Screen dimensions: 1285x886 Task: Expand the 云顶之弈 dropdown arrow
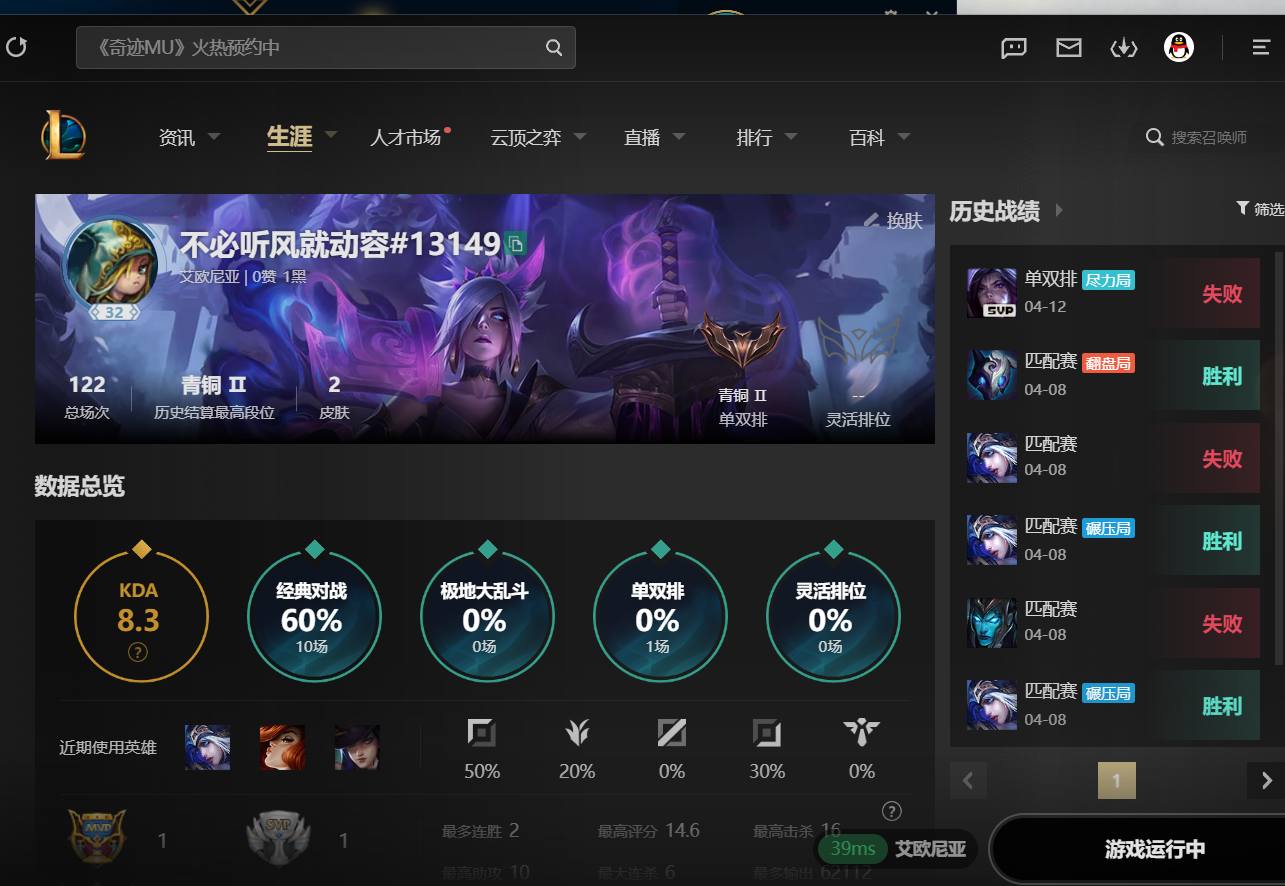tap(580, 136)
